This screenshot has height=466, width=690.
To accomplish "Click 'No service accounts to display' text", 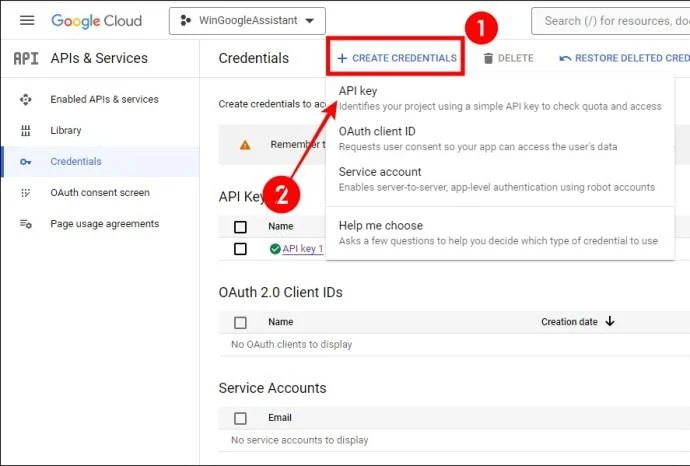I will 299,440.
